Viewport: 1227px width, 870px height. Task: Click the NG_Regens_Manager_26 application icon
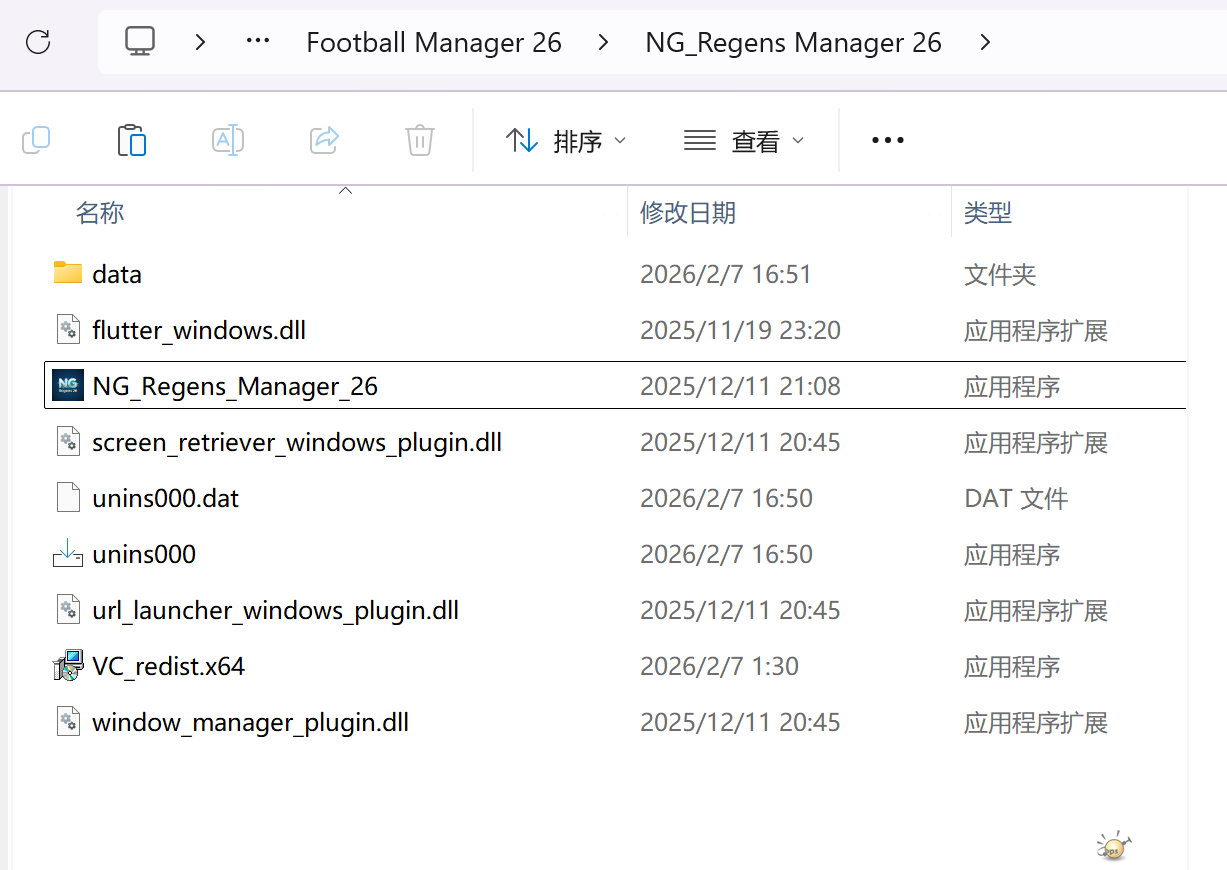pyautogui.click(x=66, y=385)
